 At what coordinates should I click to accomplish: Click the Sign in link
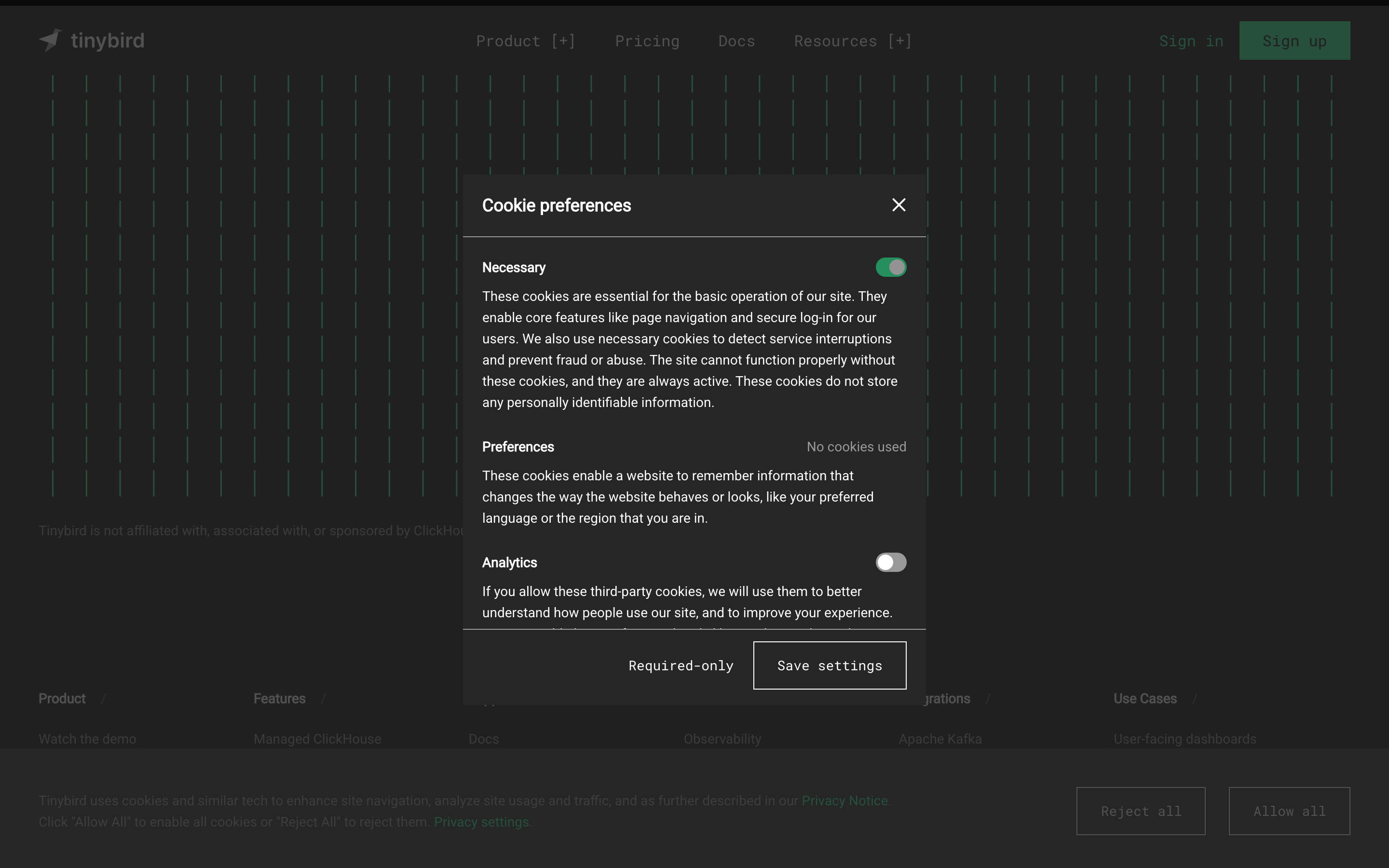click(x=1191, y=41)
